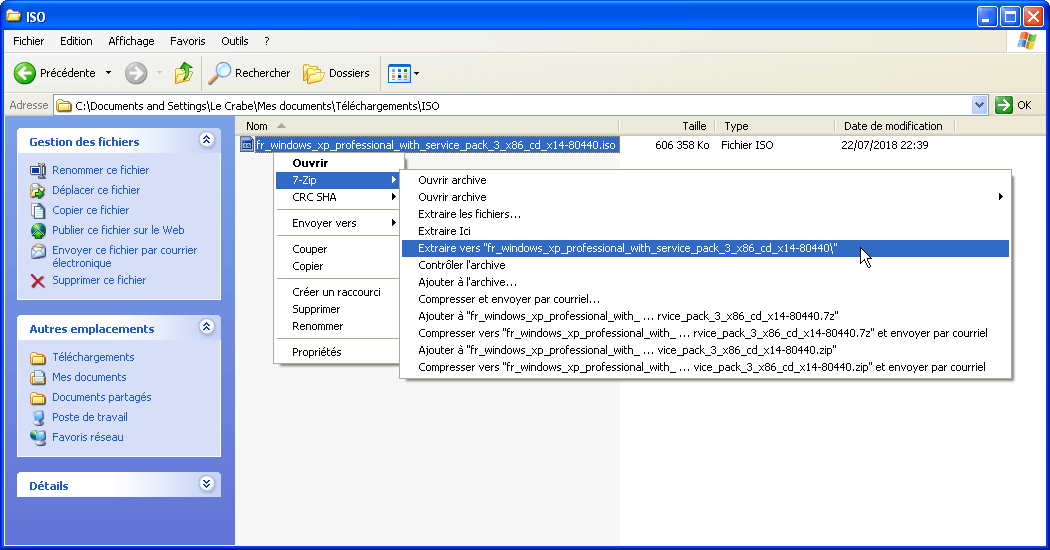Open Propriétés from the context menu
1050x550 pixels.
[x=337, y=352]
